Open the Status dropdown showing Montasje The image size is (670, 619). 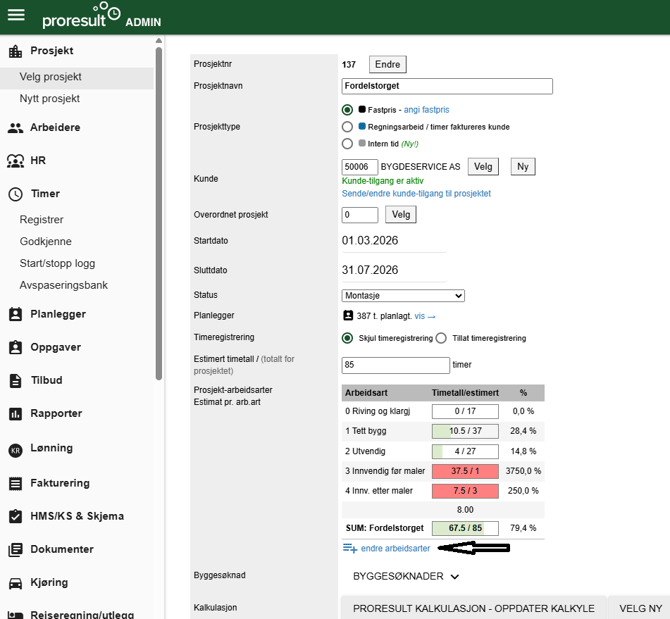(x=403, y=296)
